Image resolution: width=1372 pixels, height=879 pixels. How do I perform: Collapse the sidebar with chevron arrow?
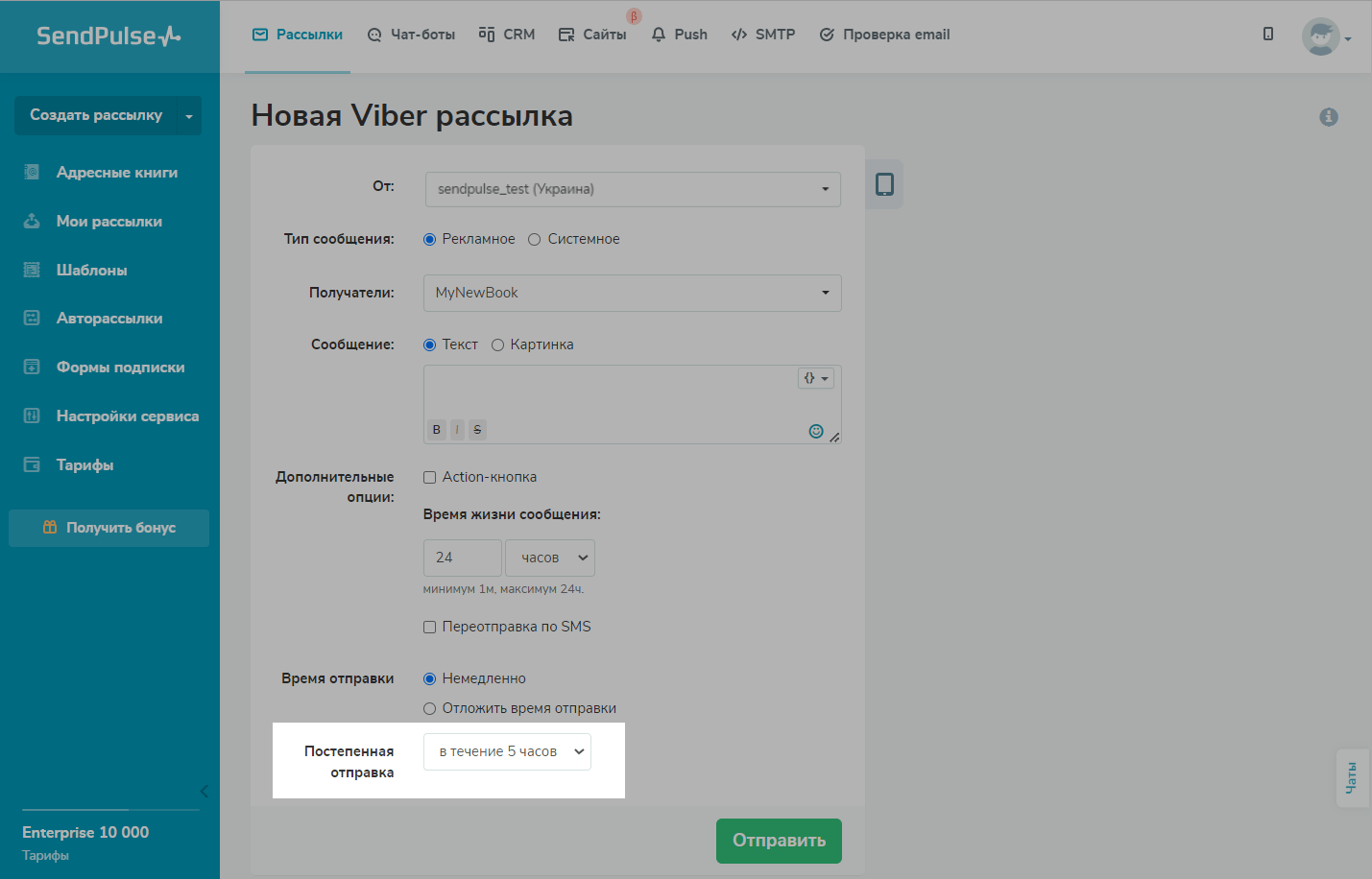pyautogui.click(x=204, y=791)
